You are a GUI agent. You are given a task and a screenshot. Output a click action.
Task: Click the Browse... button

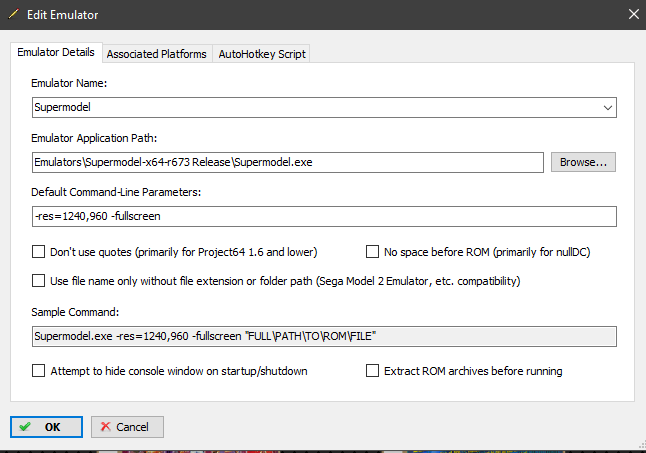pos(583,162)
